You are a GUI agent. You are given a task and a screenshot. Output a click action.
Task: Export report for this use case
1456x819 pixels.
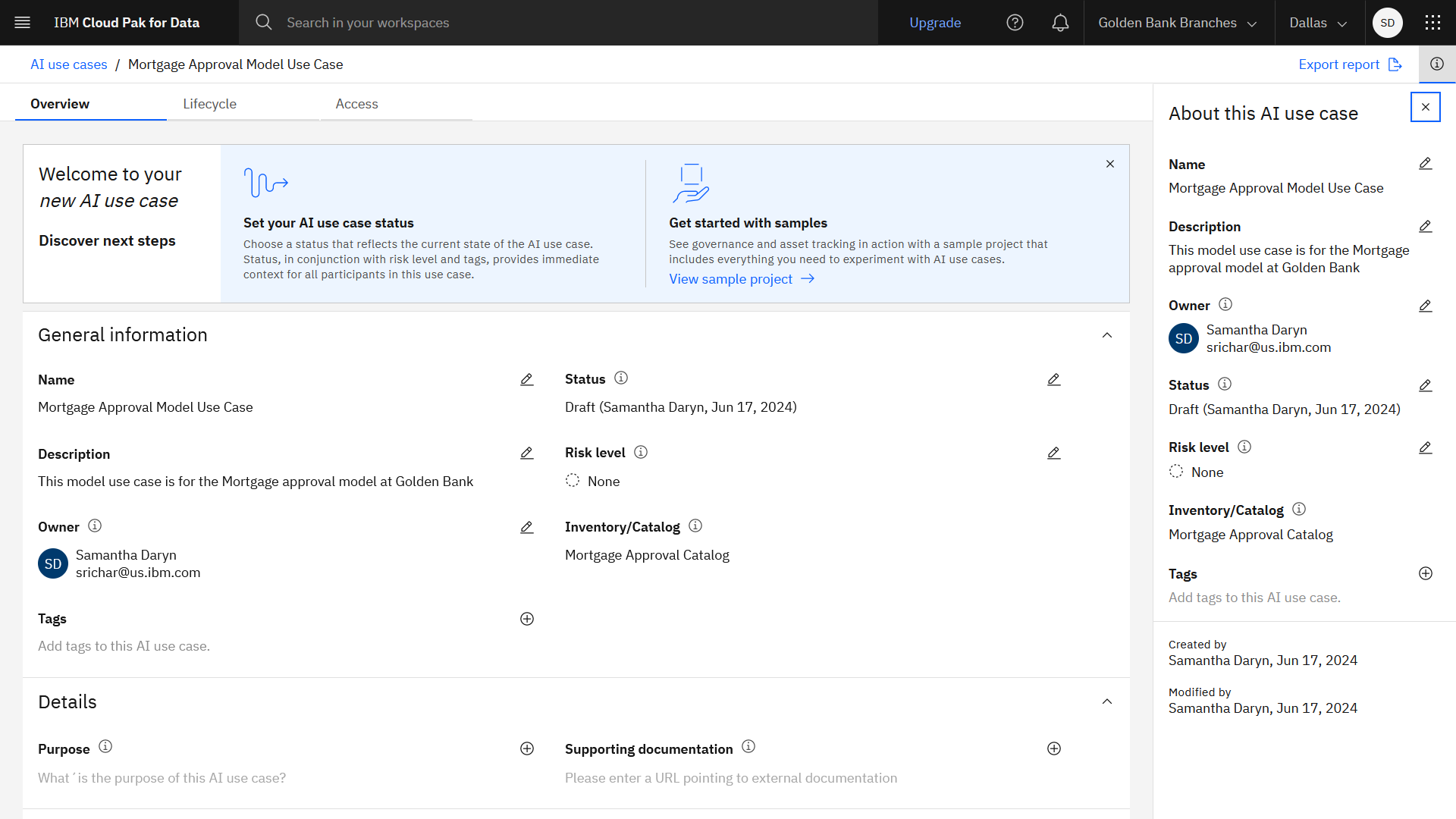point(1350,64)
